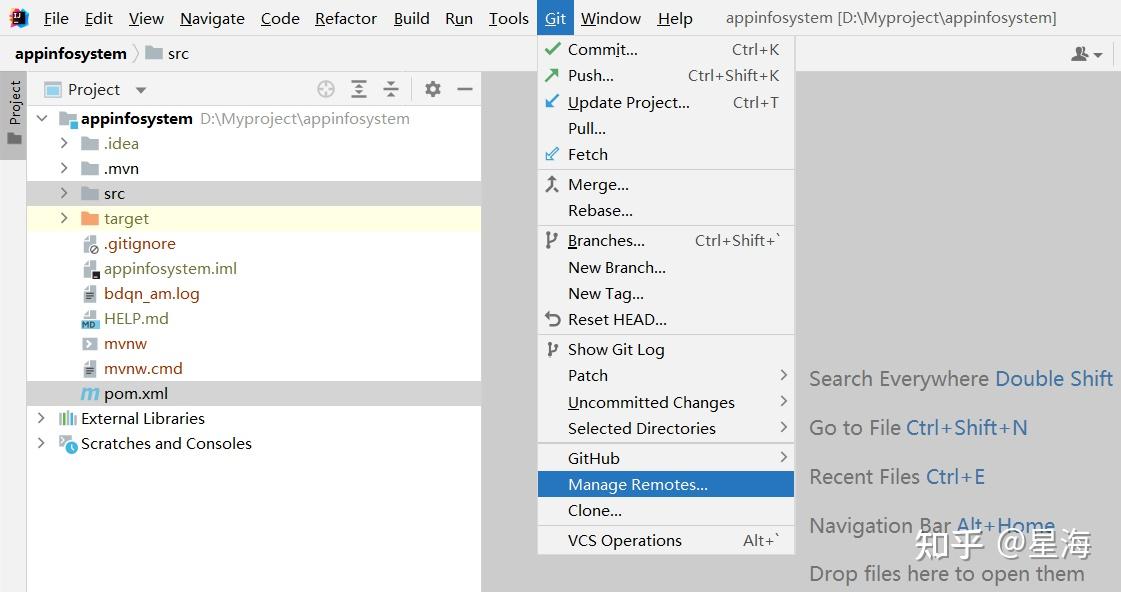Expand the .idea folder
Image resolution: width=1121 pixels, height=592 pixels.
point(64,143)
